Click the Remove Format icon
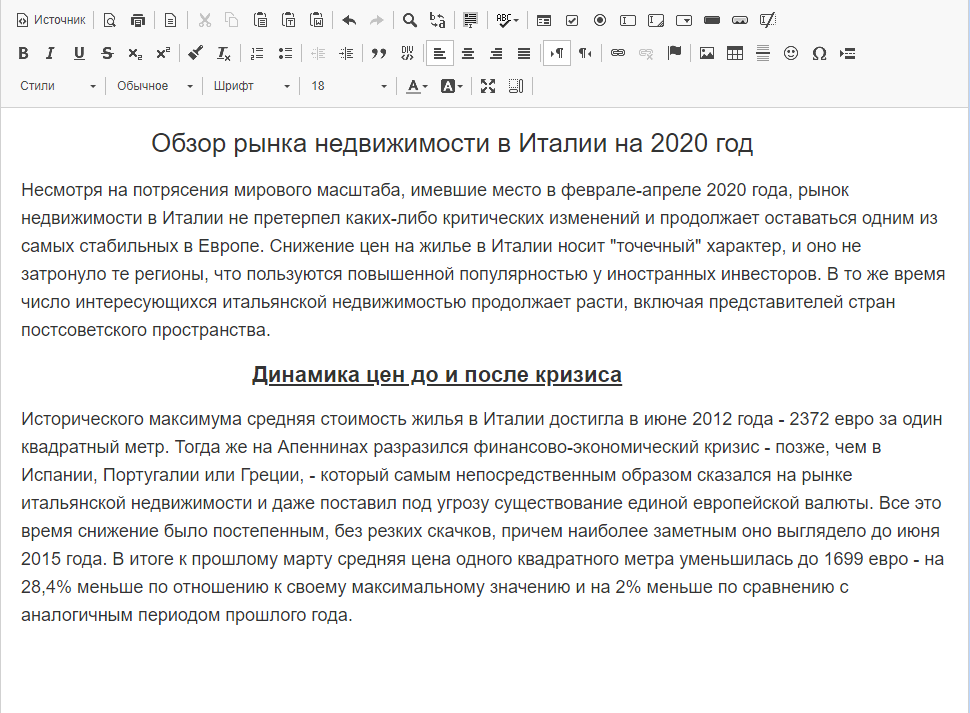Viewport: 970px width, 713px height. 223,53
